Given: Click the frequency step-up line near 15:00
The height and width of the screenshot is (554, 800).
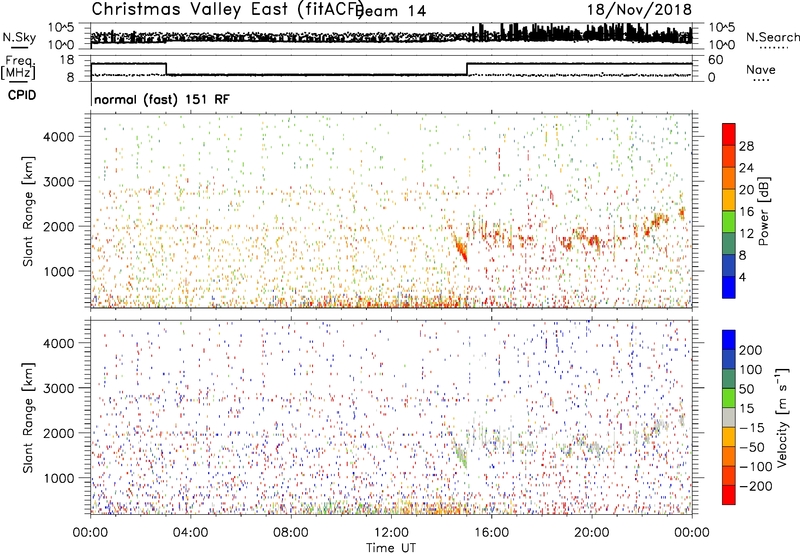Looking at the screenshot, I should [467, 69].
